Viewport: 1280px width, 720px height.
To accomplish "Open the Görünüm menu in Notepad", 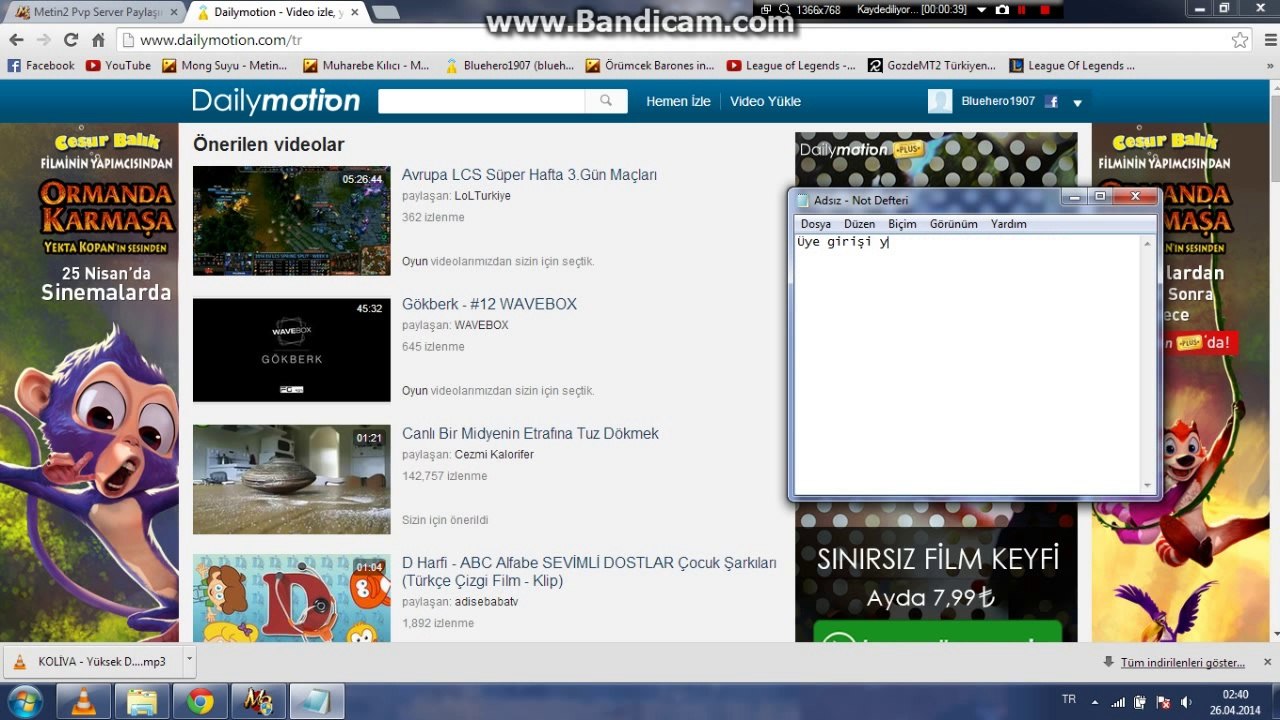I will pyautogui.click(x=954, y=224).
